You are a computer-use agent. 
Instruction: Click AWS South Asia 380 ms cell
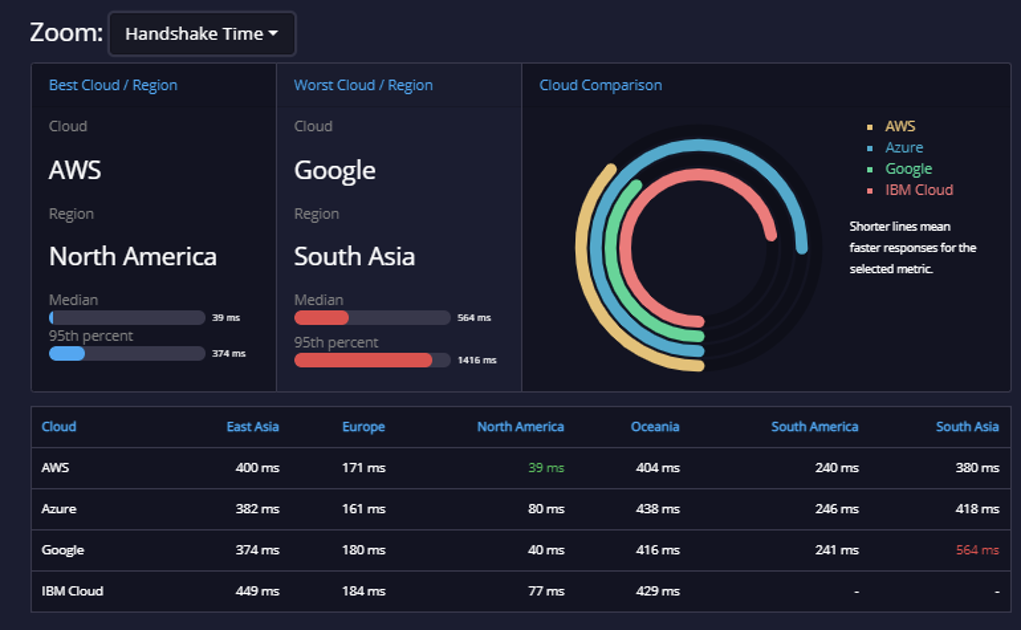pyautogui.click(x=977, y=468)
